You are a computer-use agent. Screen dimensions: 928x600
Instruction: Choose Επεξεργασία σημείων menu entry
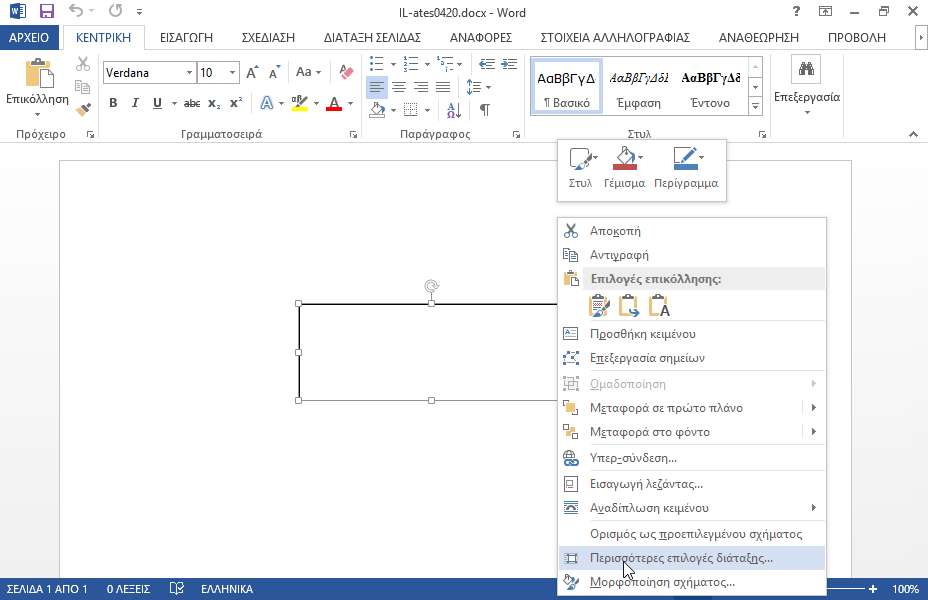coord(692,358)
